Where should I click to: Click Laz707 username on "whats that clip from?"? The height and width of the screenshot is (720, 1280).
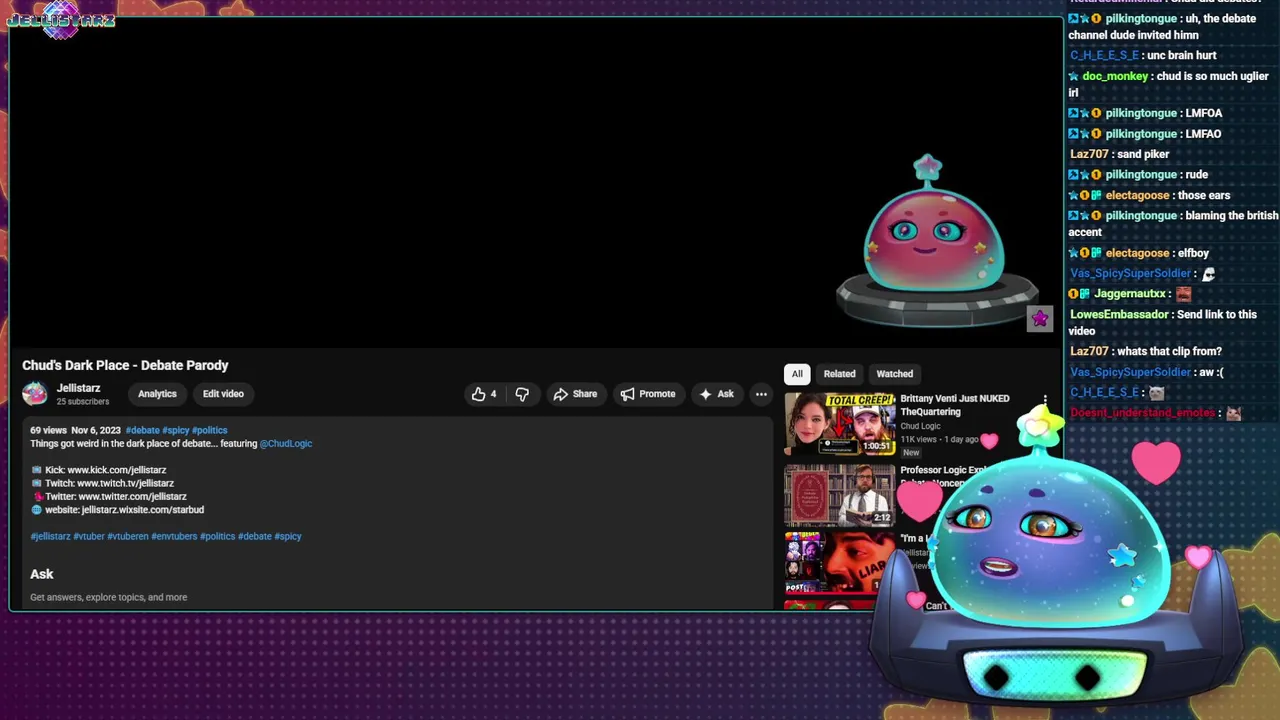click(1089, 351)
